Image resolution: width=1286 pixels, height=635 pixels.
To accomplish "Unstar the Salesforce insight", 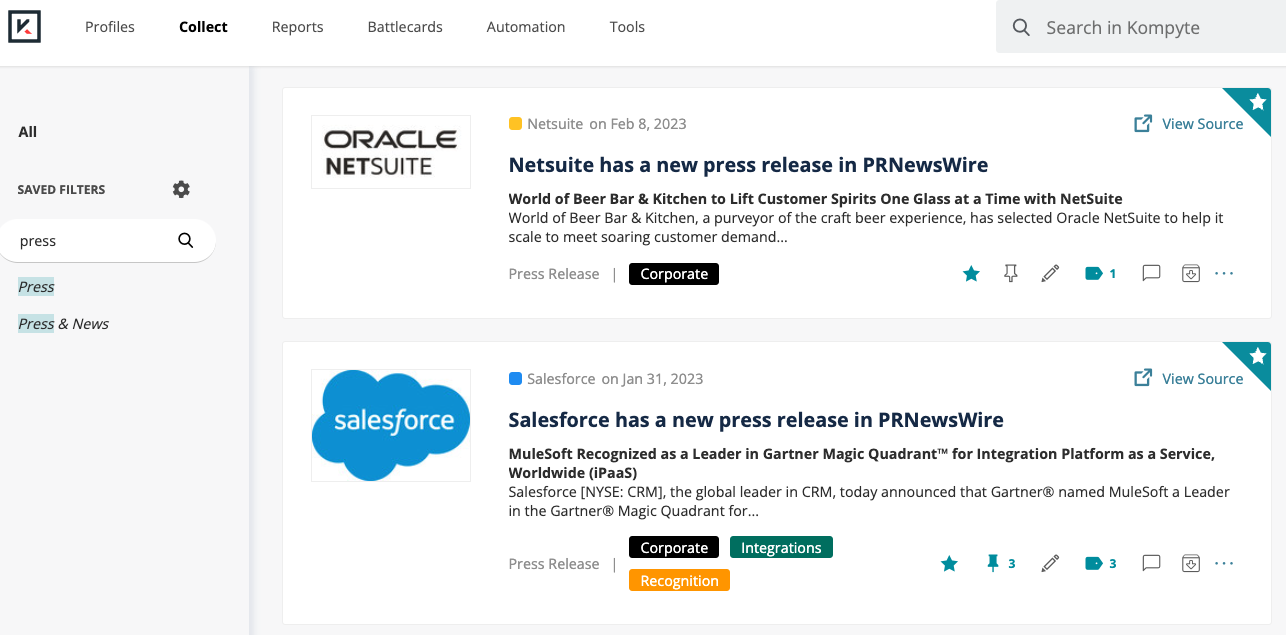I will click(x=949, y=564).
